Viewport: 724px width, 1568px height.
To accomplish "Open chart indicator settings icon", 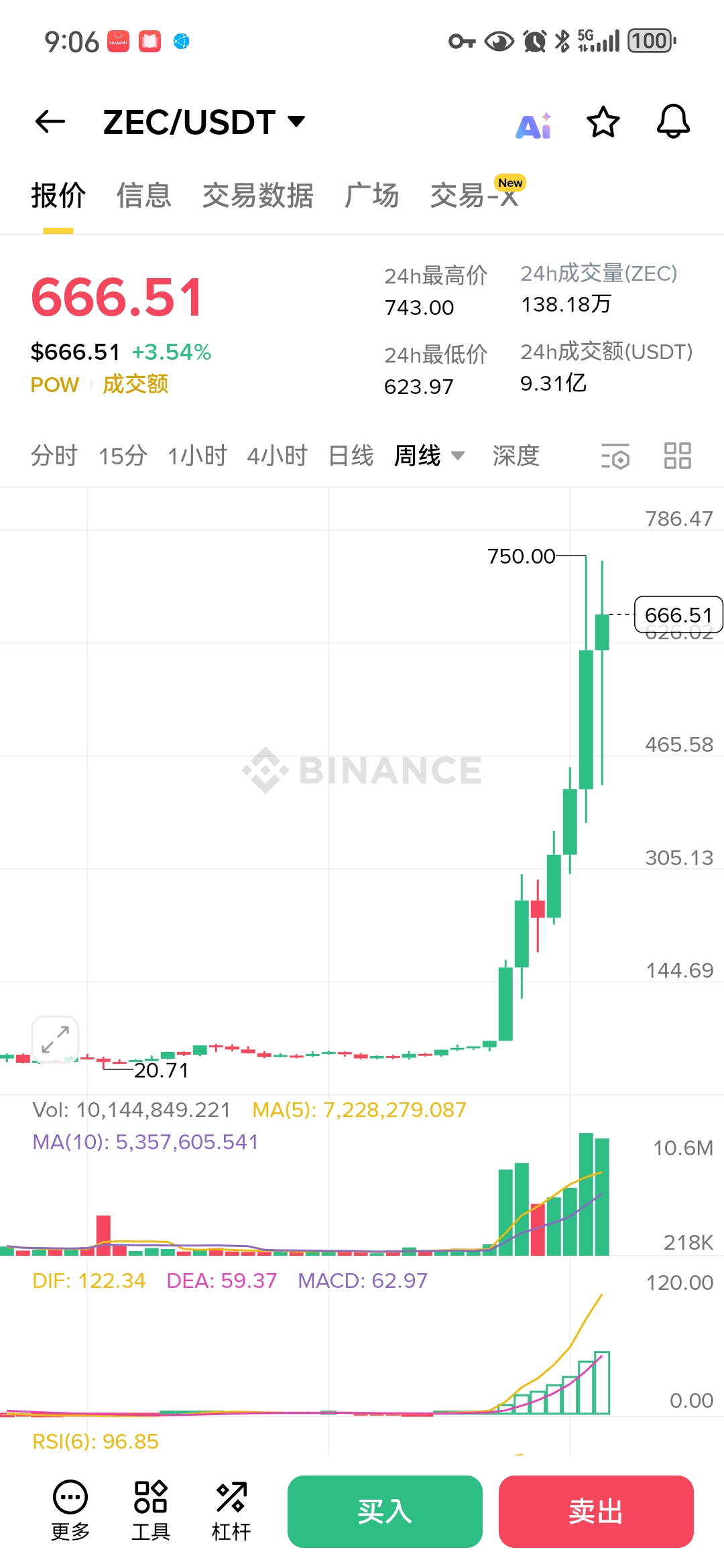I will coord(615,456).
